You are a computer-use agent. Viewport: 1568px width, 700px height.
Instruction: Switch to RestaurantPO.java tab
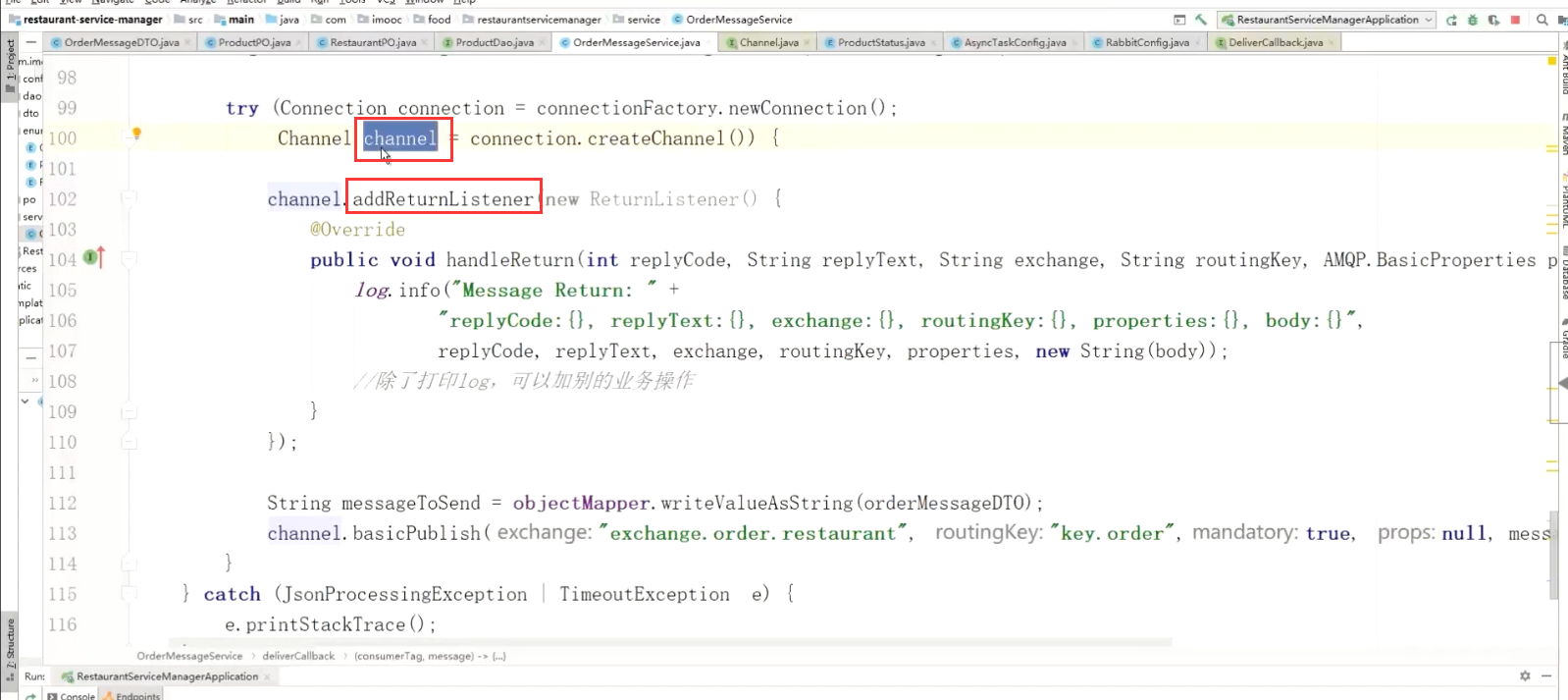click(x=373, y=42)
